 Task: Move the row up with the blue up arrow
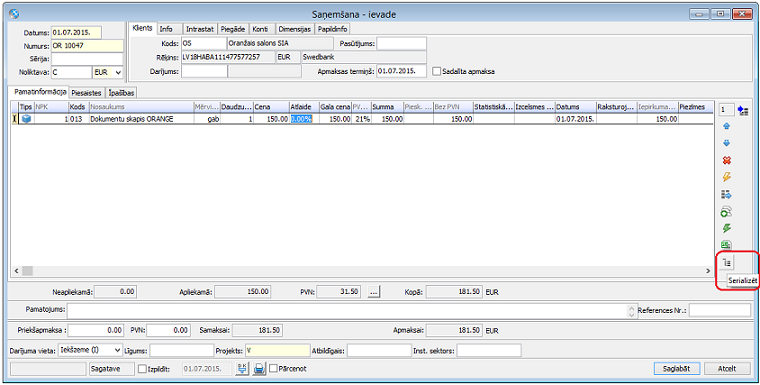click(x=727, y=127)
